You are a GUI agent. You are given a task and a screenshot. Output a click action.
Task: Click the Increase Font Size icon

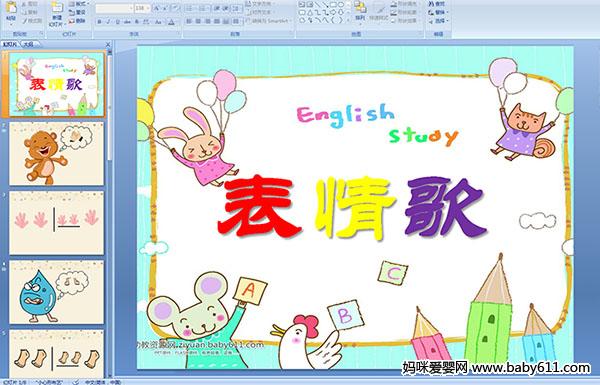click(x=157, y=8)
